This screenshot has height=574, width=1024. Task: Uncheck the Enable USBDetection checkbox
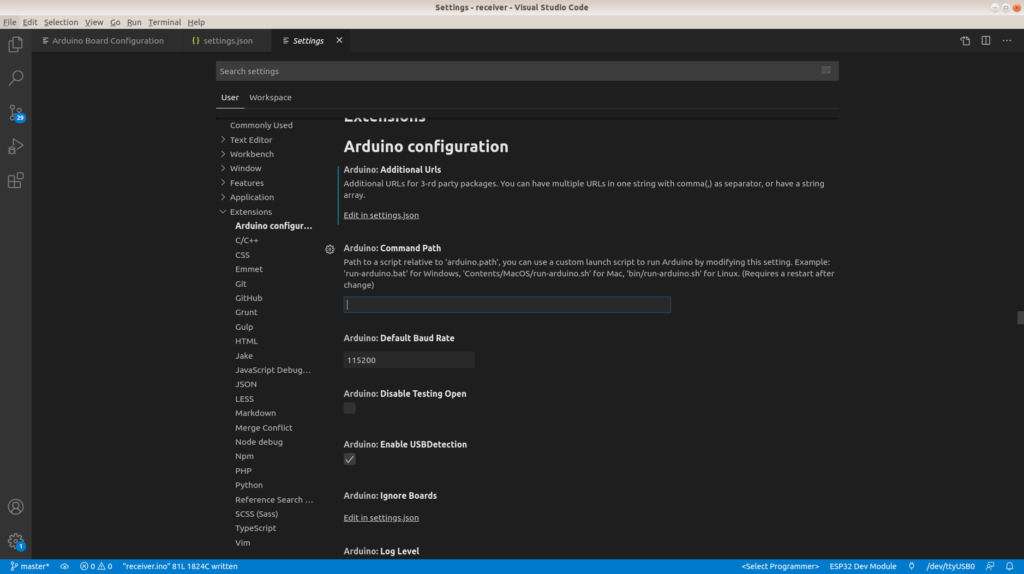350,459
